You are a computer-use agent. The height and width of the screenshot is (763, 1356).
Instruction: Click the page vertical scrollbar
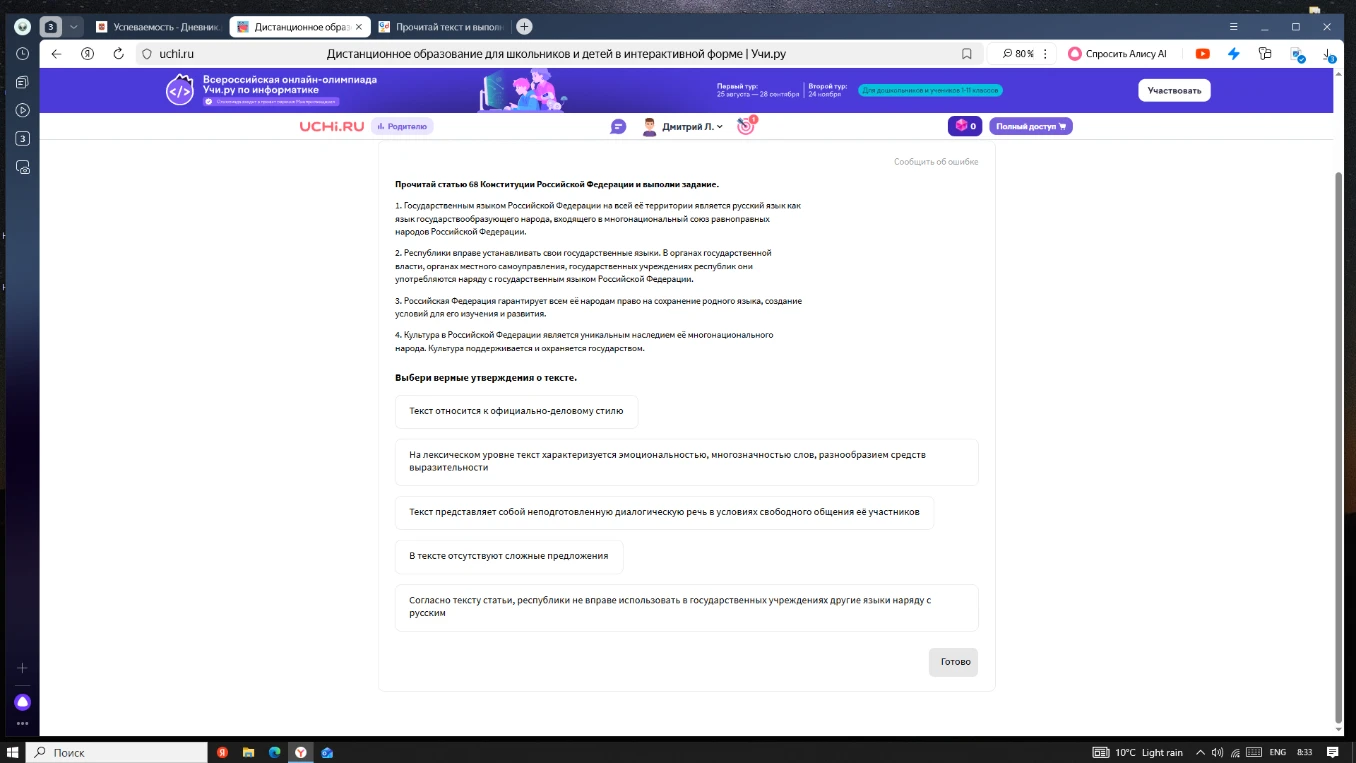coord(1339,446)
